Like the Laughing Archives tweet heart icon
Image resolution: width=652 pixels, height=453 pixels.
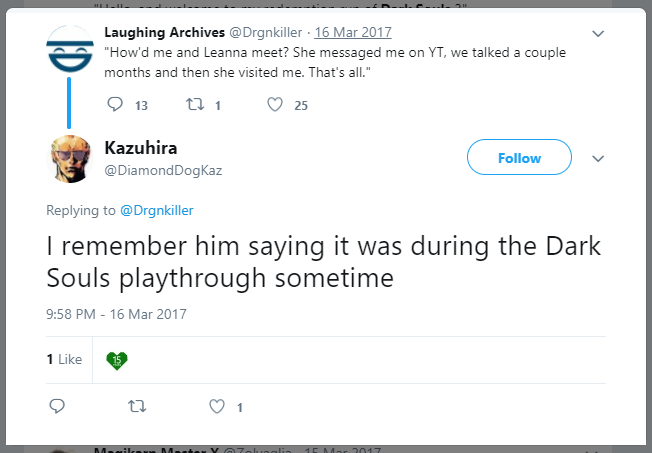275,104
